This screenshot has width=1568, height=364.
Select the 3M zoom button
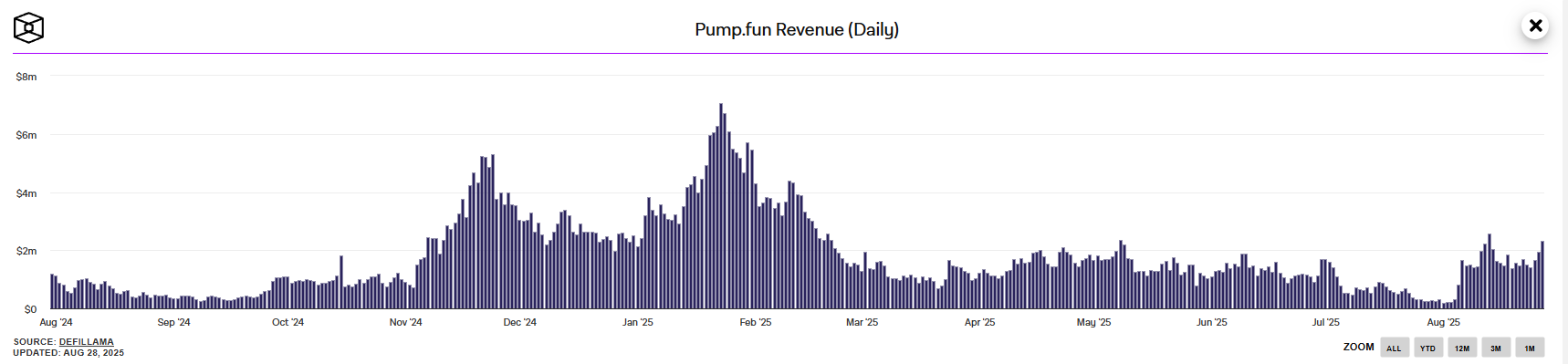point(1496,348)
